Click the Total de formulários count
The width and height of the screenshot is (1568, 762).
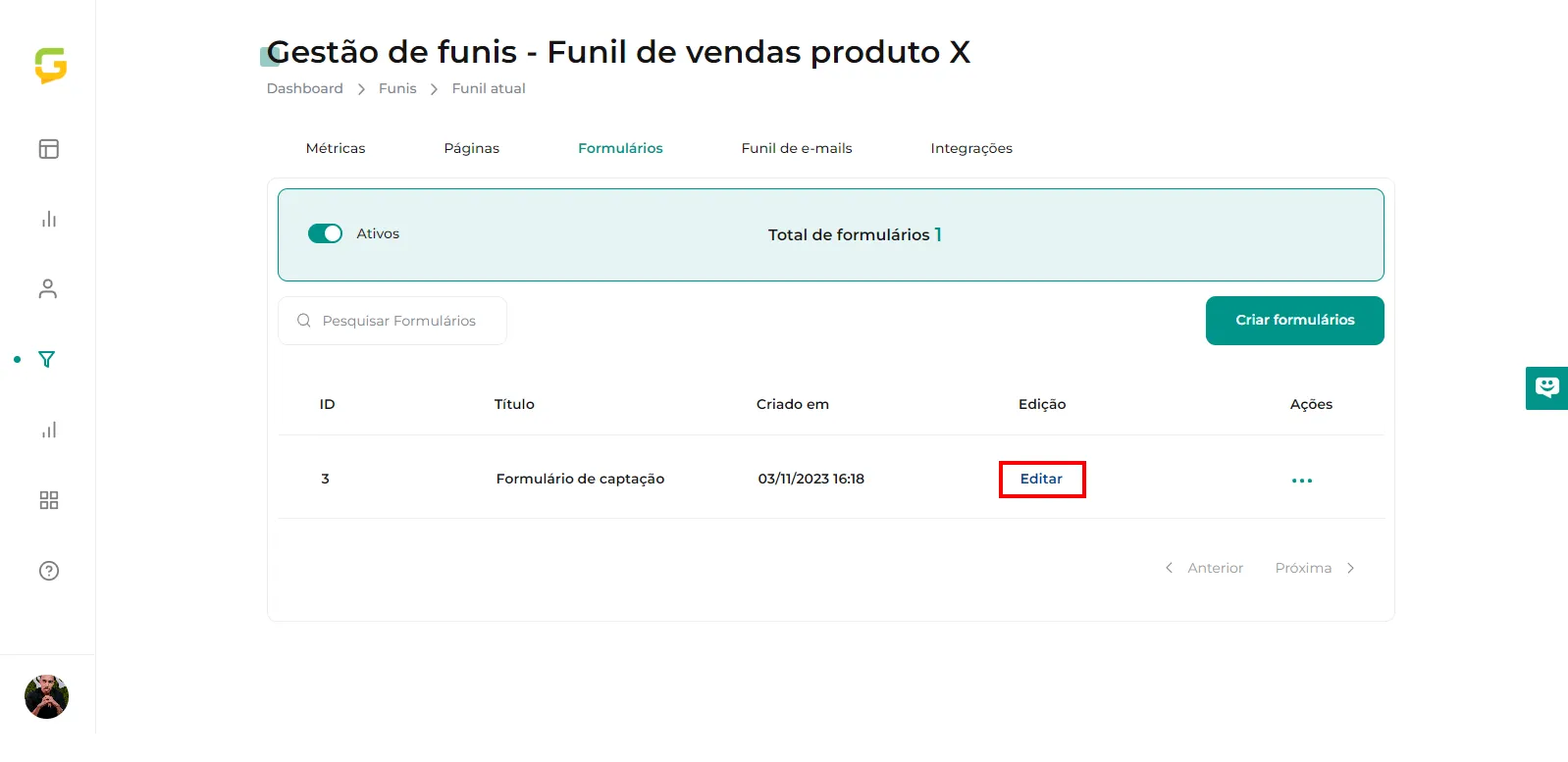point(938,234)
